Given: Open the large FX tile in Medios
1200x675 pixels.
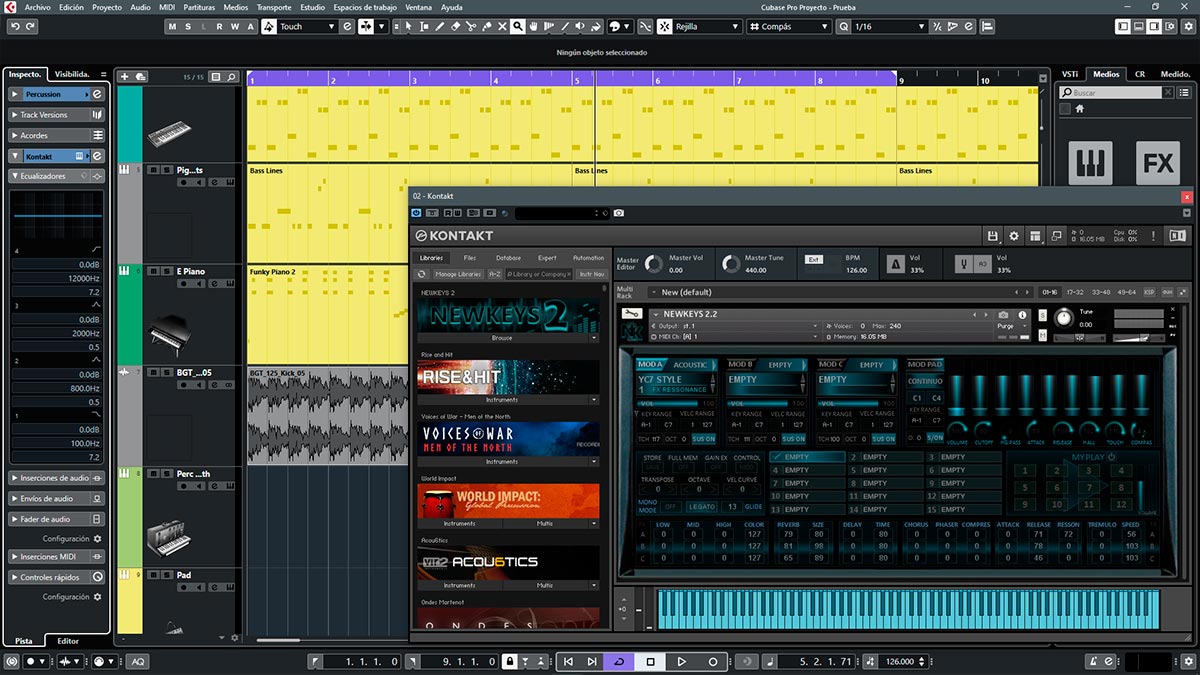Looking at the screenshot, I should point(1158,162).
